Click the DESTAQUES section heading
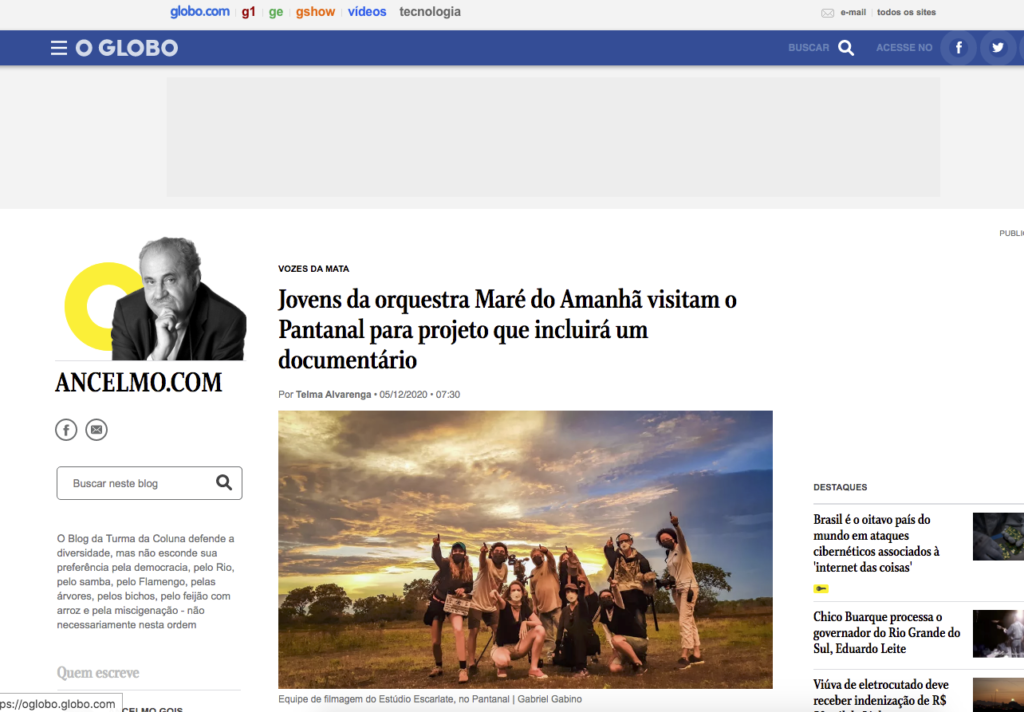The image size is (1024, 712). [x=840, y=487]
